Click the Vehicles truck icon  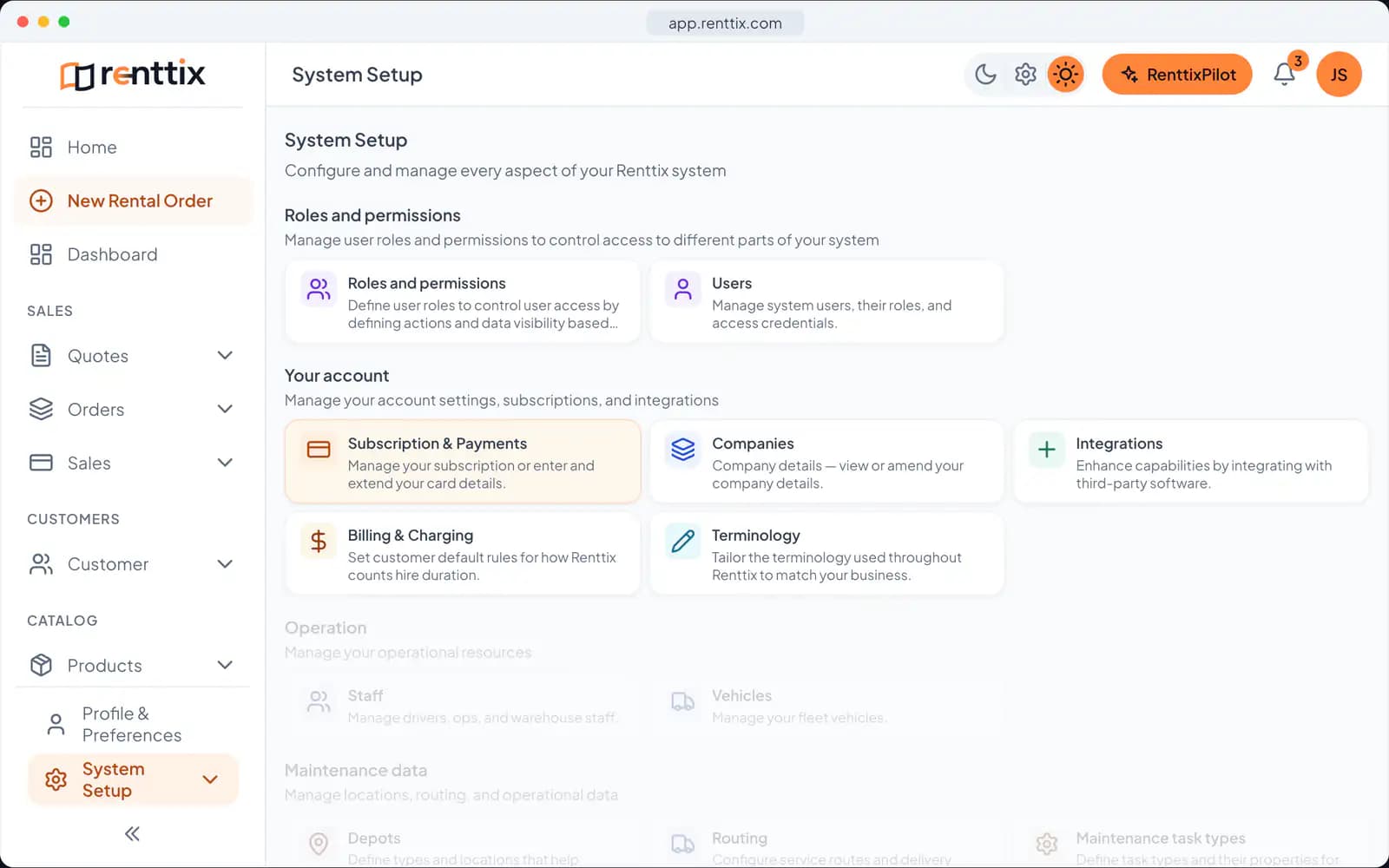tap(683, 701)
